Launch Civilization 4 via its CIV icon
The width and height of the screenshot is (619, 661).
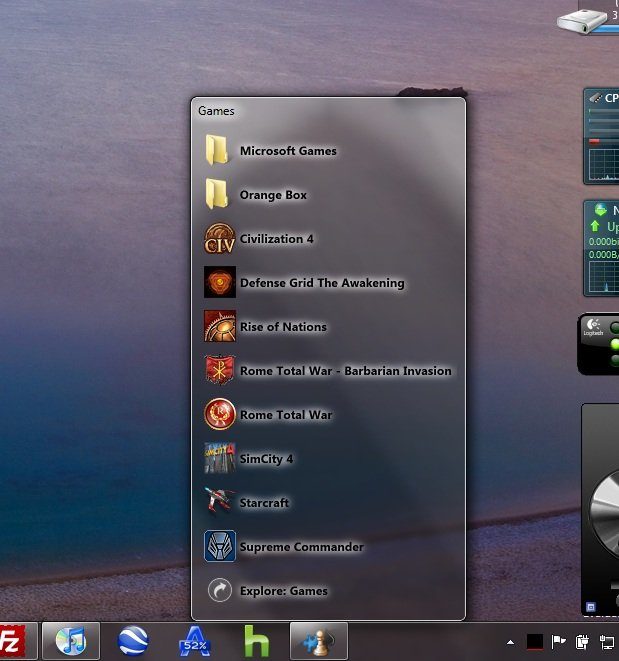(x=219, y=239)
